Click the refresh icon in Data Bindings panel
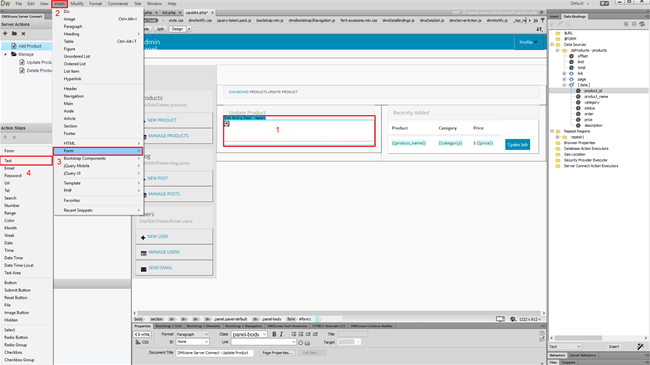Screen dimensions: 650x365 tap(642, 24)
